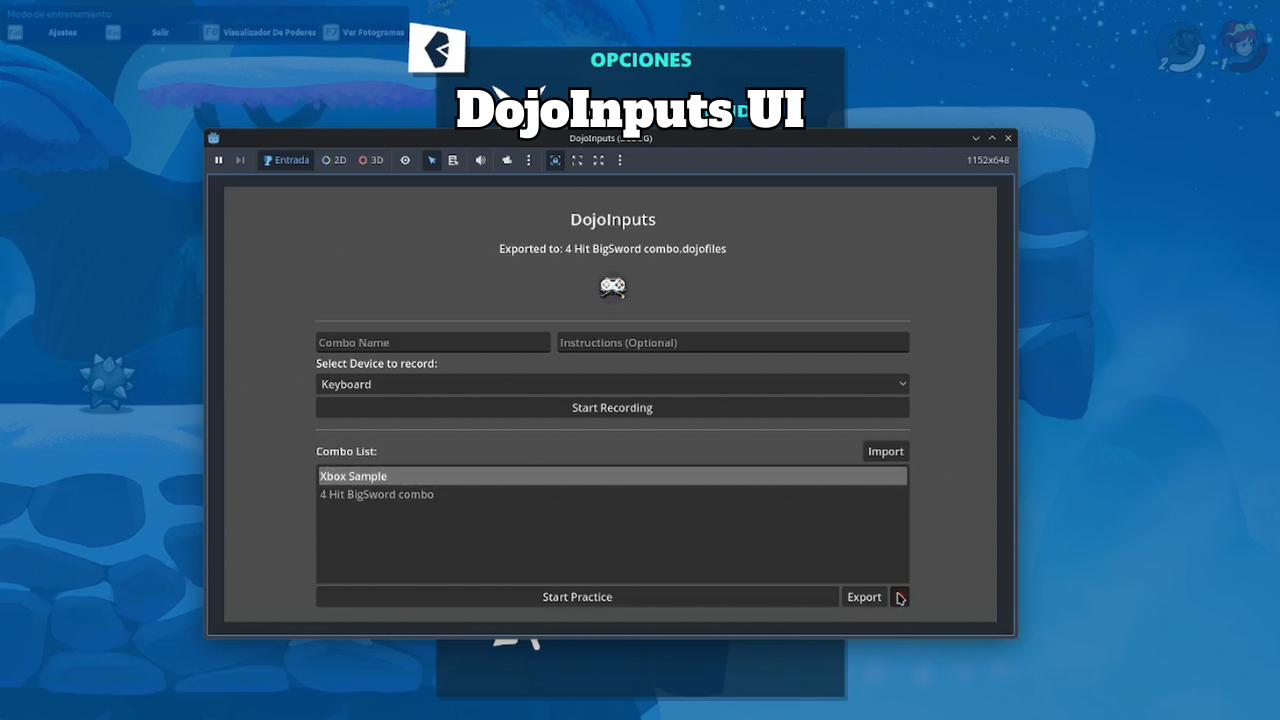
Task: Click the Export button
Action: point(864,597)
